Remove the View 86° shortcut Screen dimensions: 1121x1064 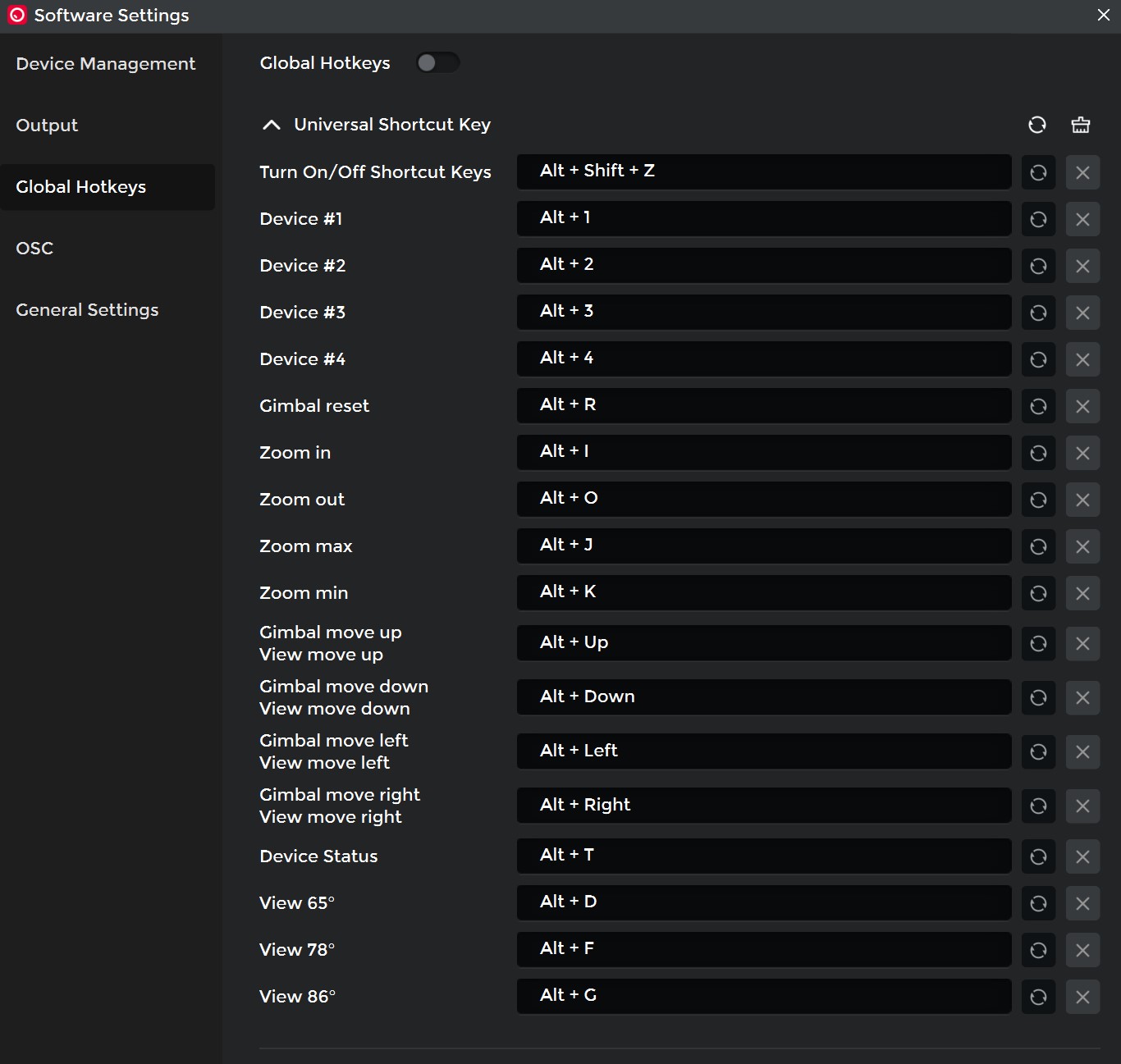click(1082, 997)
